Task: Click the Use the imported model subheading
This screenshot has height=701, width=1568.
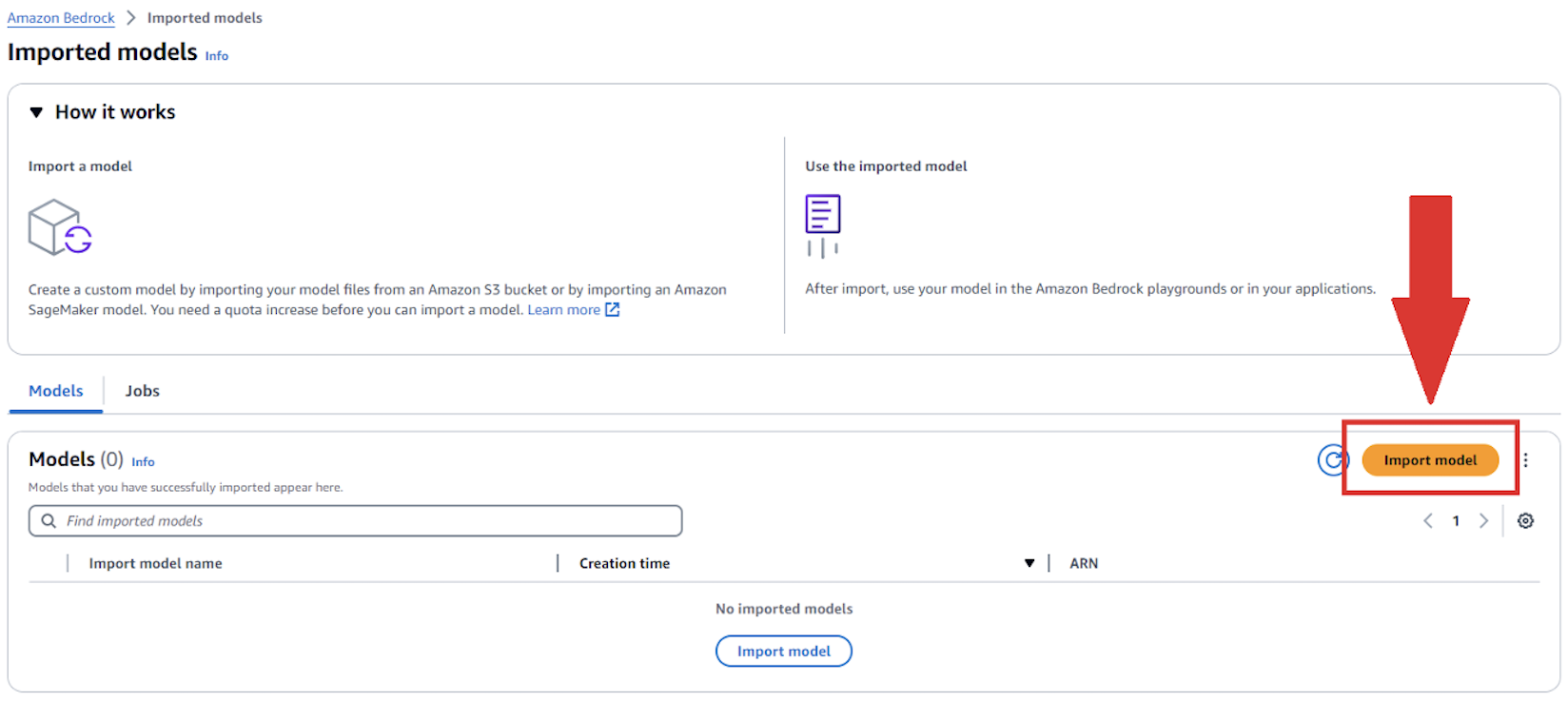Action: tap(886, 166)
